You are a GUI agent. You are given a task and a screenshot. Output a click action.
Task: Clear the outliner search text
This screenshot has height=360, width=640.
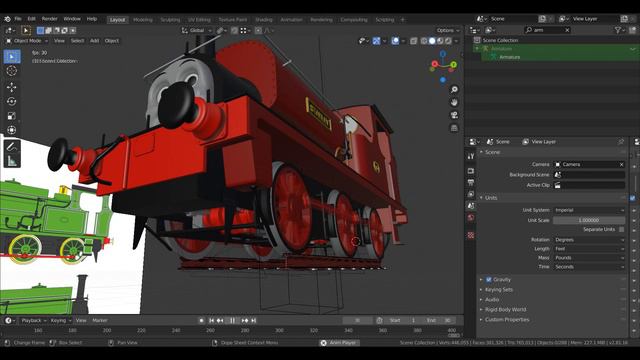tap(567, 30)
